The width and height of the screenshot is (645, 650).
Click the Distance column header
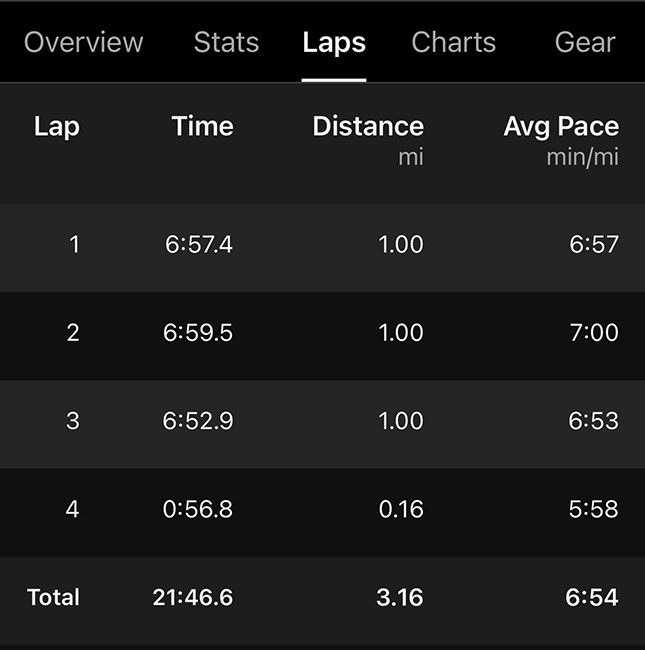click(x=367, y=127)
